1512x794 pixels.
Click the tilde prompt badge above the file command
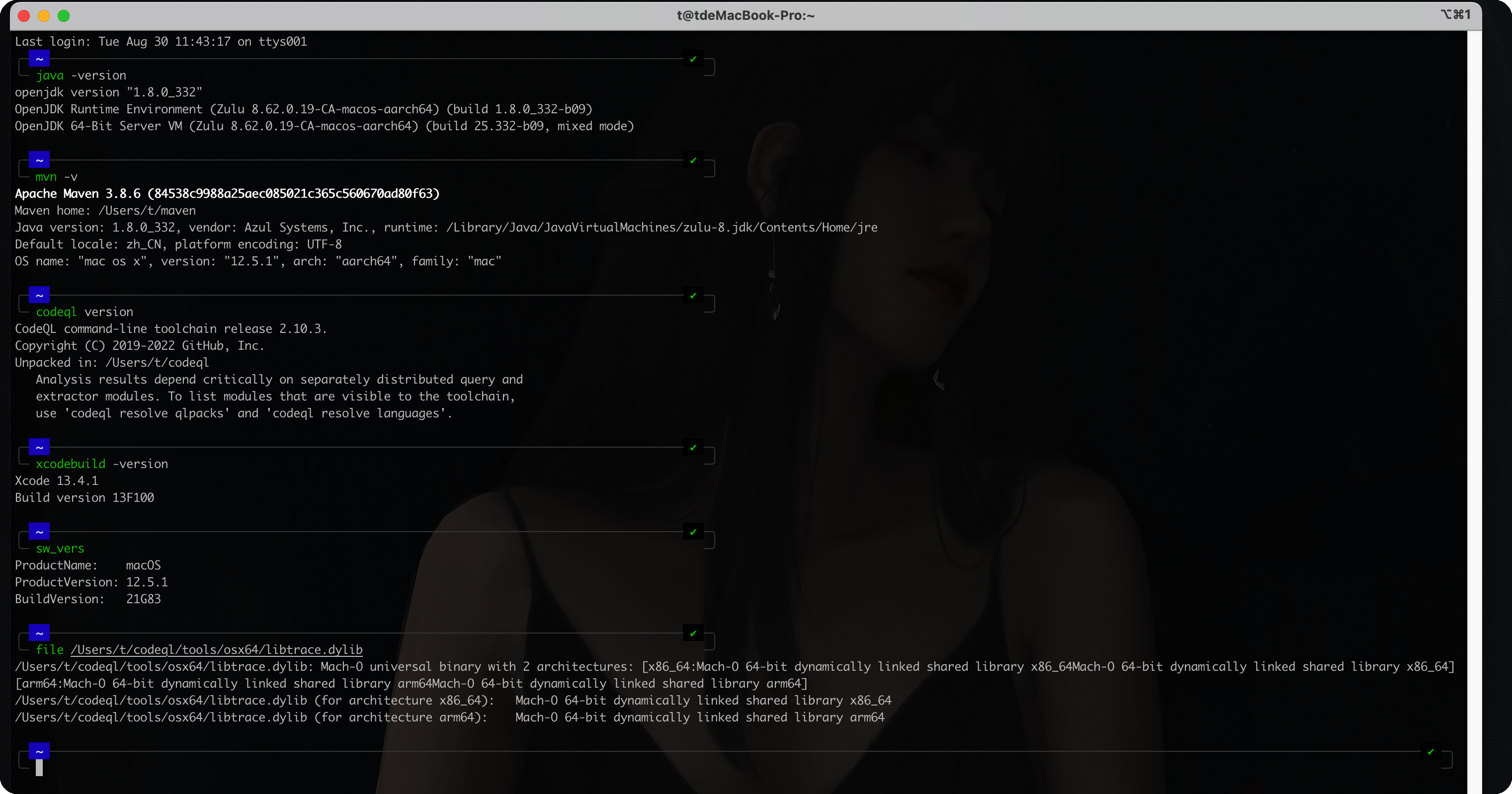point(39,633)
